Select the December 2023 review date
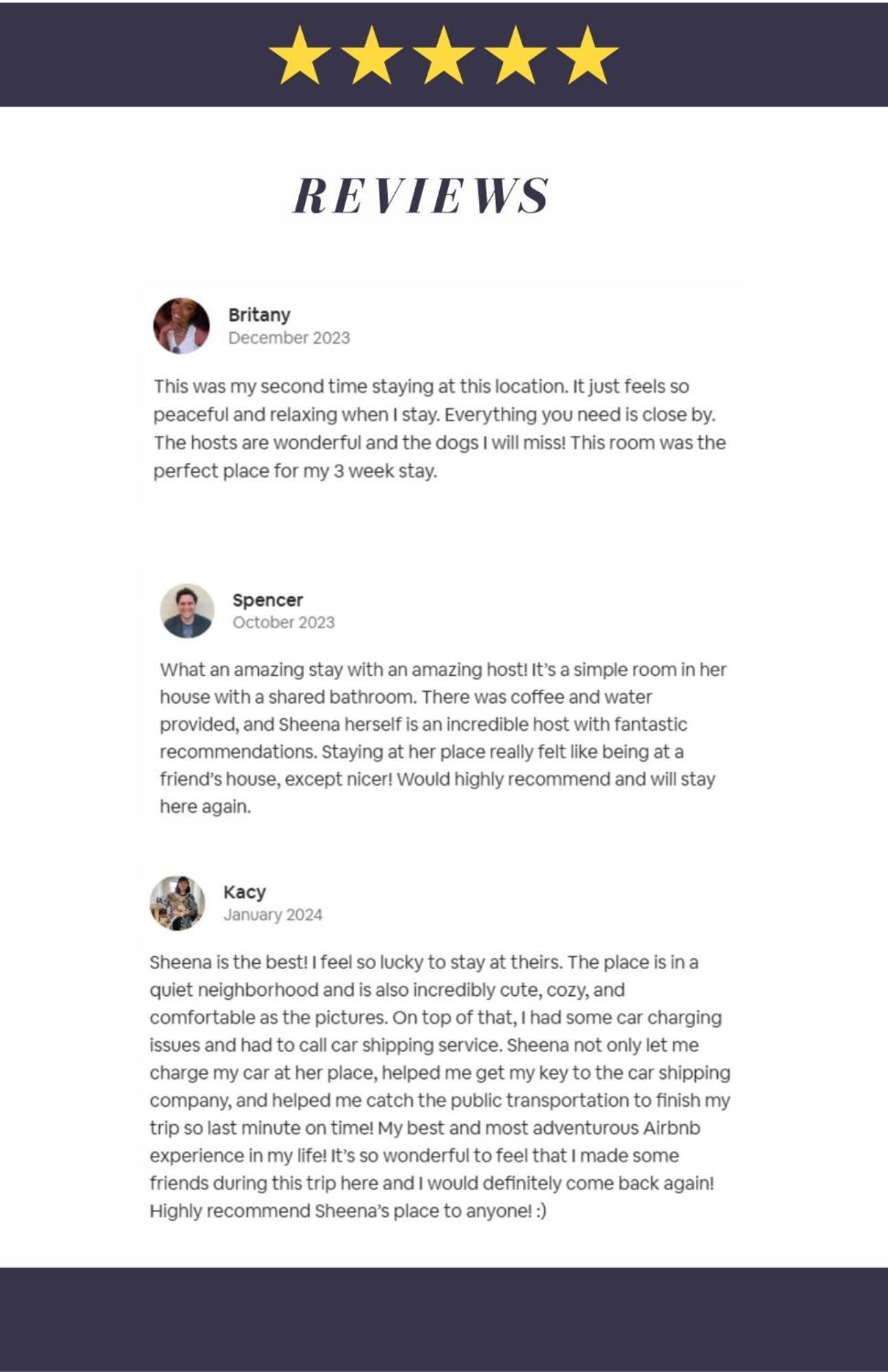 (x=289, y=338)
